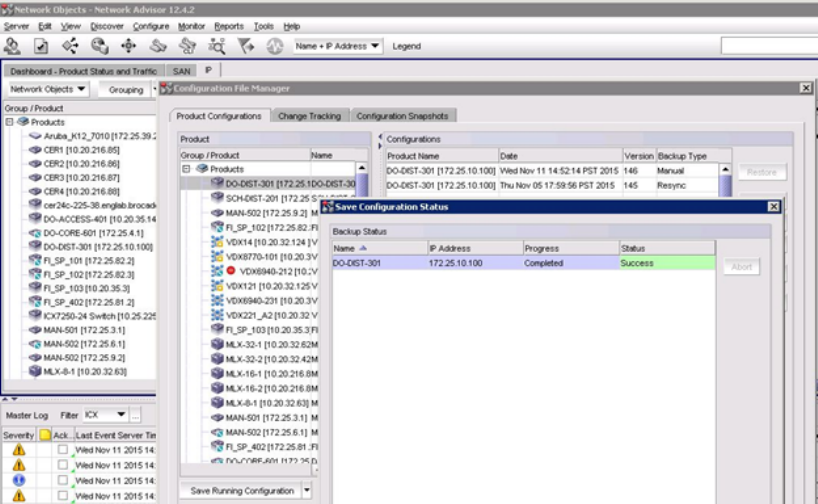This screenshot has height=504, width=818.
Task: Click the ellipsis button next to Filter
Action: pos(135,415)
